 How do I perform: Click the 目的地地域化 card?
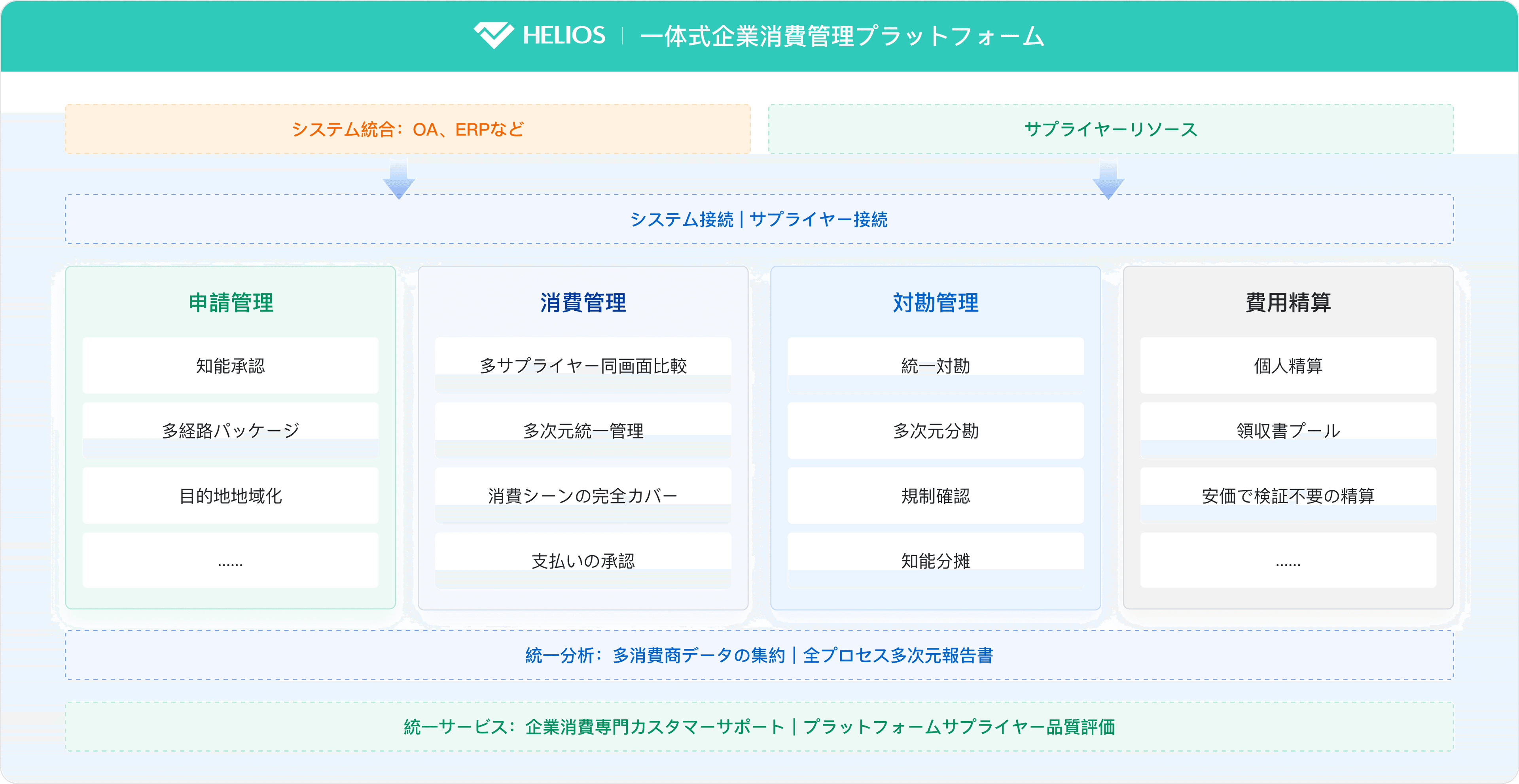[x=231, y=496]
